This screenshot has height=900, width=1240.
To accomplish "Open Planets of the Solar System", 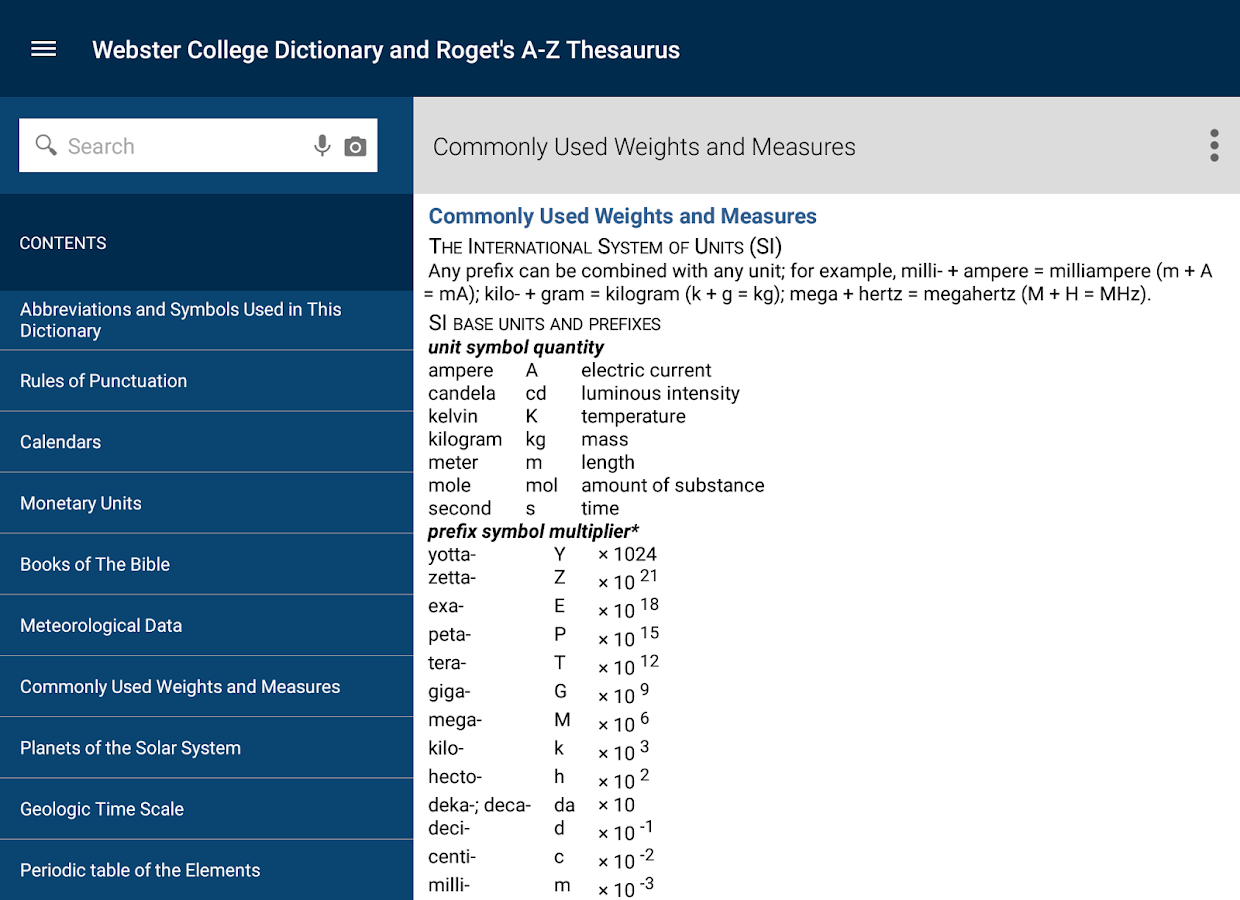I will click(206, 747).
